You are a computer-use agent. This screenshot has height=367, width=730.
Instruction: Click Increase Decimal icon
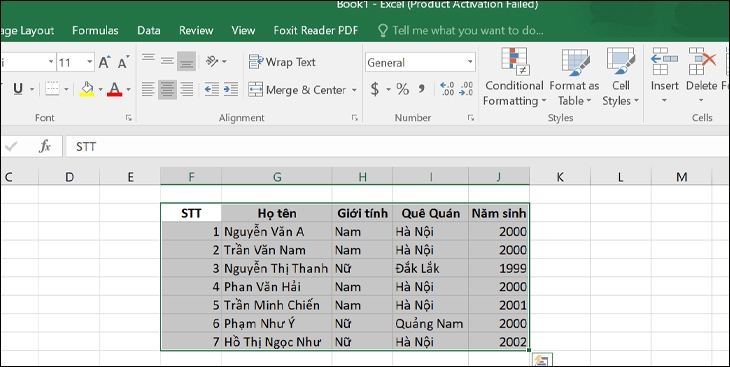[447, 88]
